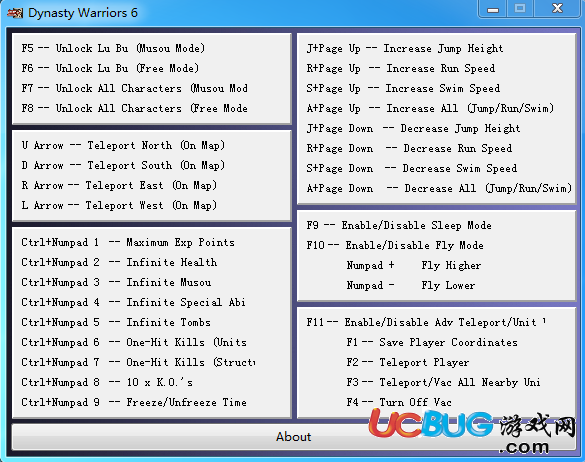Click 'U Arrow -- Teleport North' text
Viewport: 585px width, 462px height.
123,145
